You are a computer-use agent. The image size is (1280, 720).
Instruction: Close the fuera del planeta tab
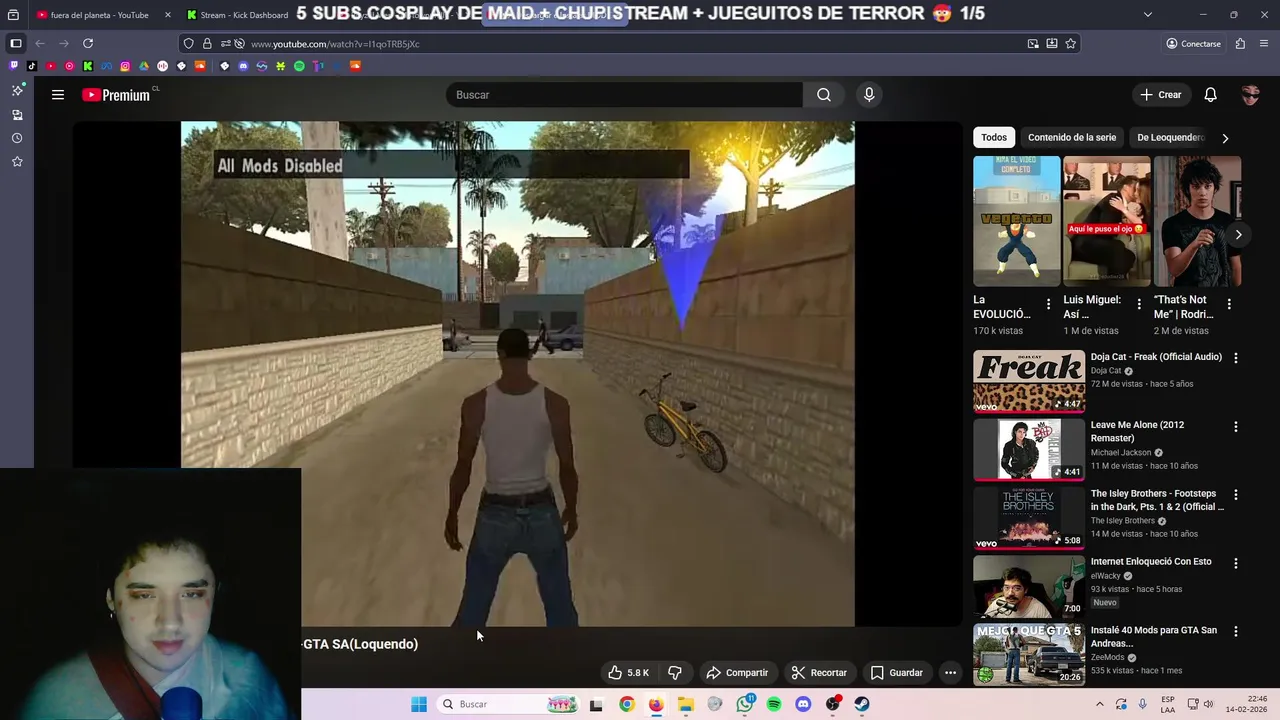(167, 15)
